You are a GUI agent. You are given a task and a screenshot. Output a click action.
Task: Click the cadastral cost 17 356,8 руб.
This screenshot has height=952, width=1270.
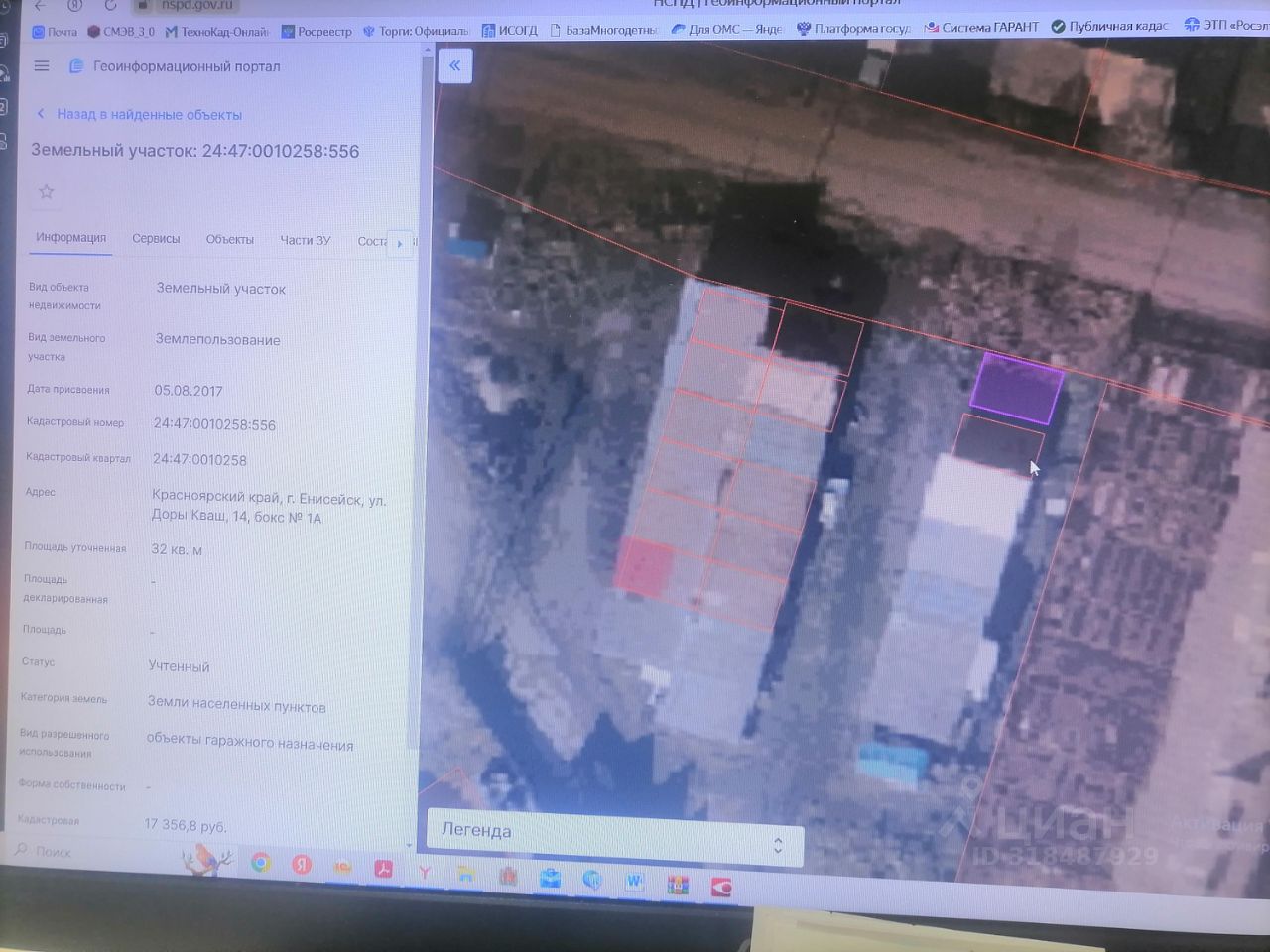(186, 825)
